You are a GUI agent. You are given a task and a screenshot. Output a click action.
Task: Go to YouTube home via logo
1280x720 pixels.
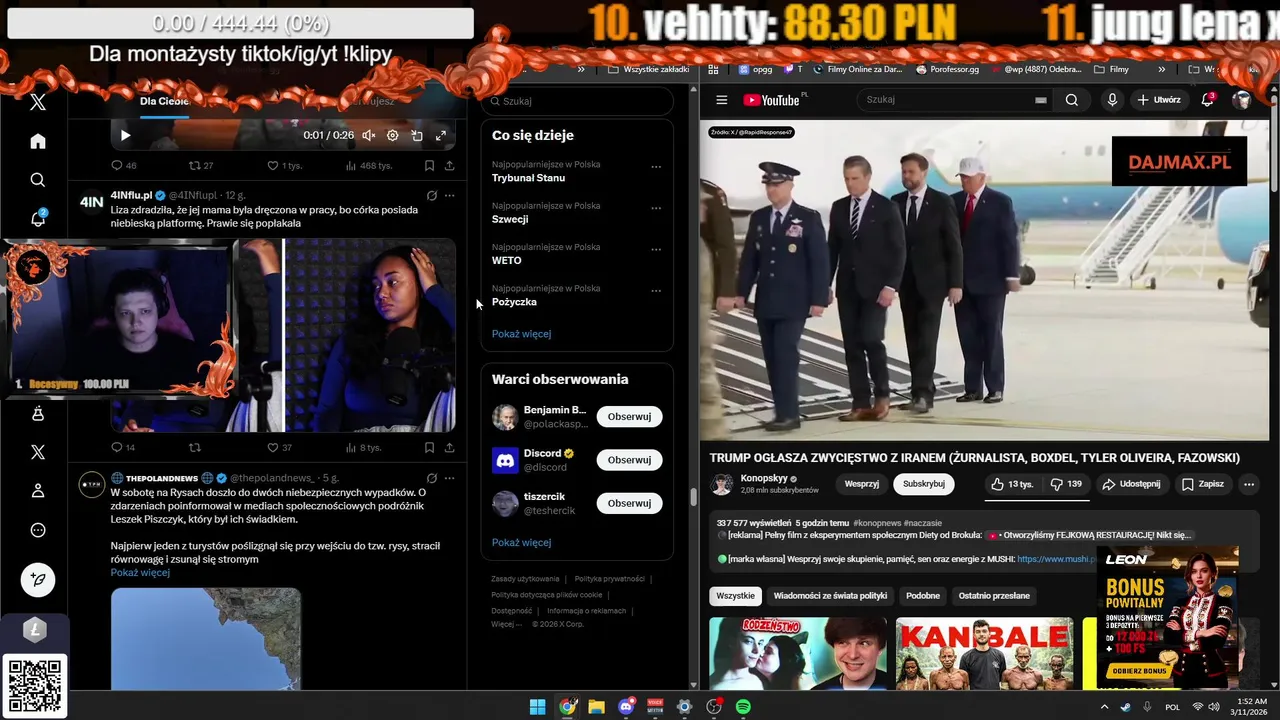coord(772,100)
